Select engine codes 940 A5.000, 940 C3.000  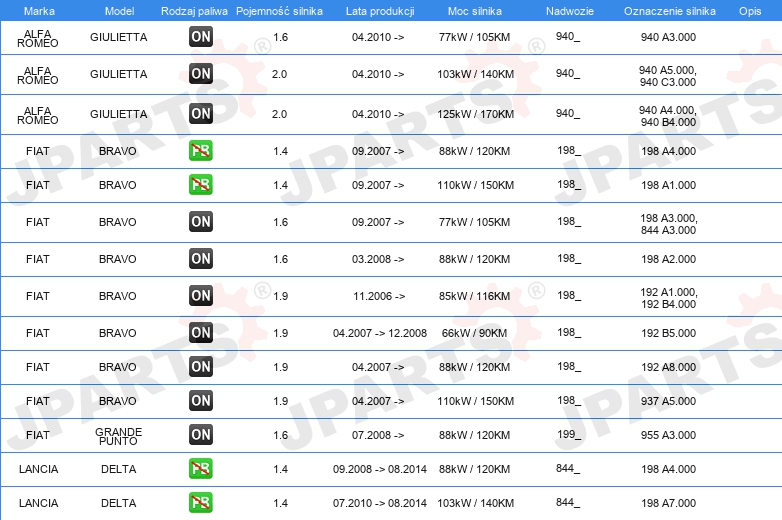(668, 76)
